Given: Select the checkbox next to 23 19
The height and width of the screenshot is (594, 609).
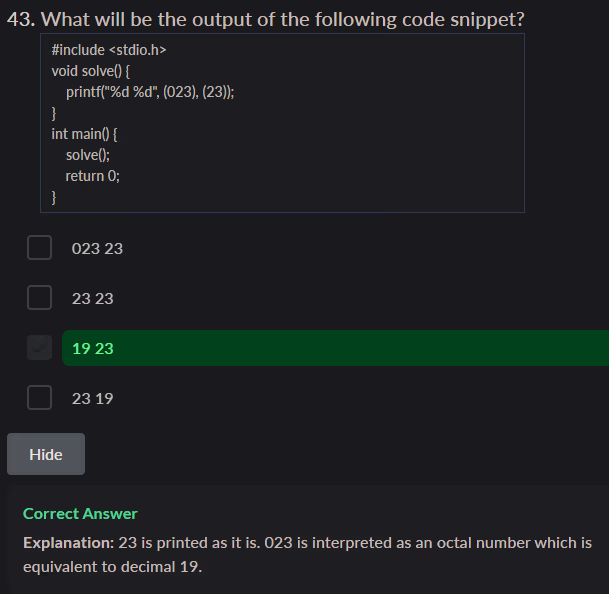Looking at the screenshot, I should coord(39,398).
